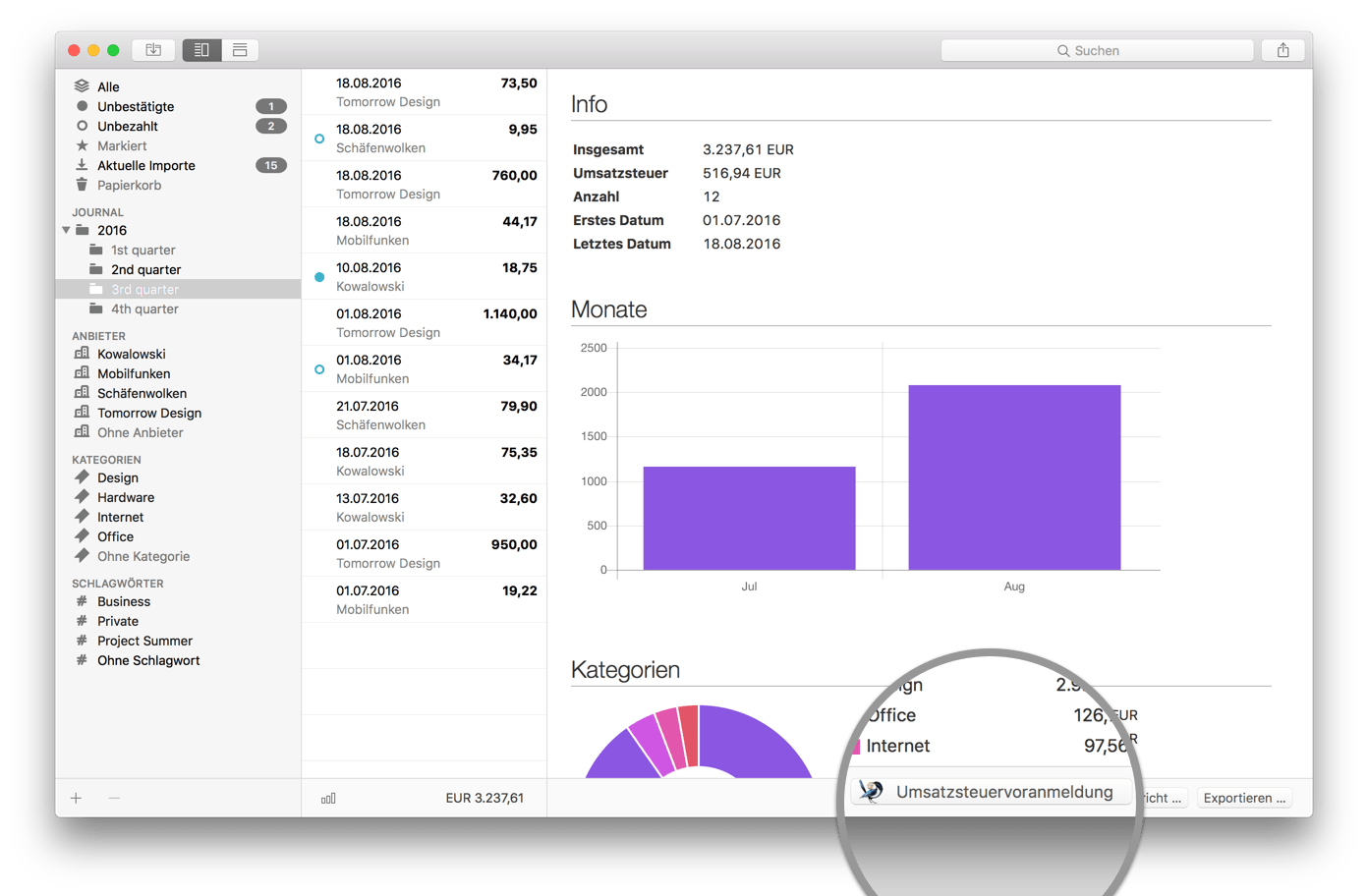
Task: Switch to the compact list view toggle
Action: coord(241,49)
